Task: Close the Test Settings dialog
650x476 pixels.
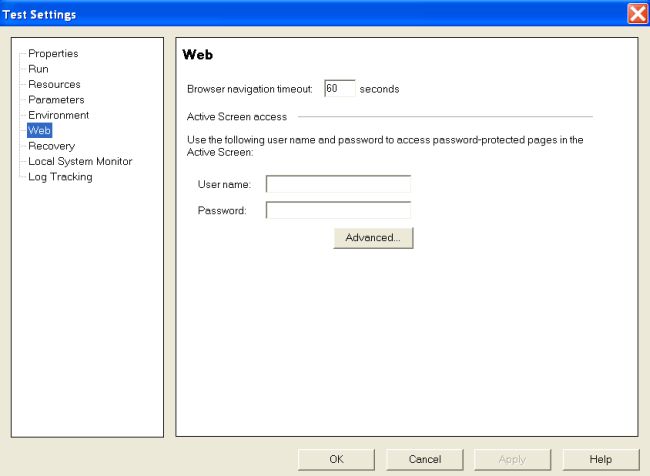Action: [637, 14]
